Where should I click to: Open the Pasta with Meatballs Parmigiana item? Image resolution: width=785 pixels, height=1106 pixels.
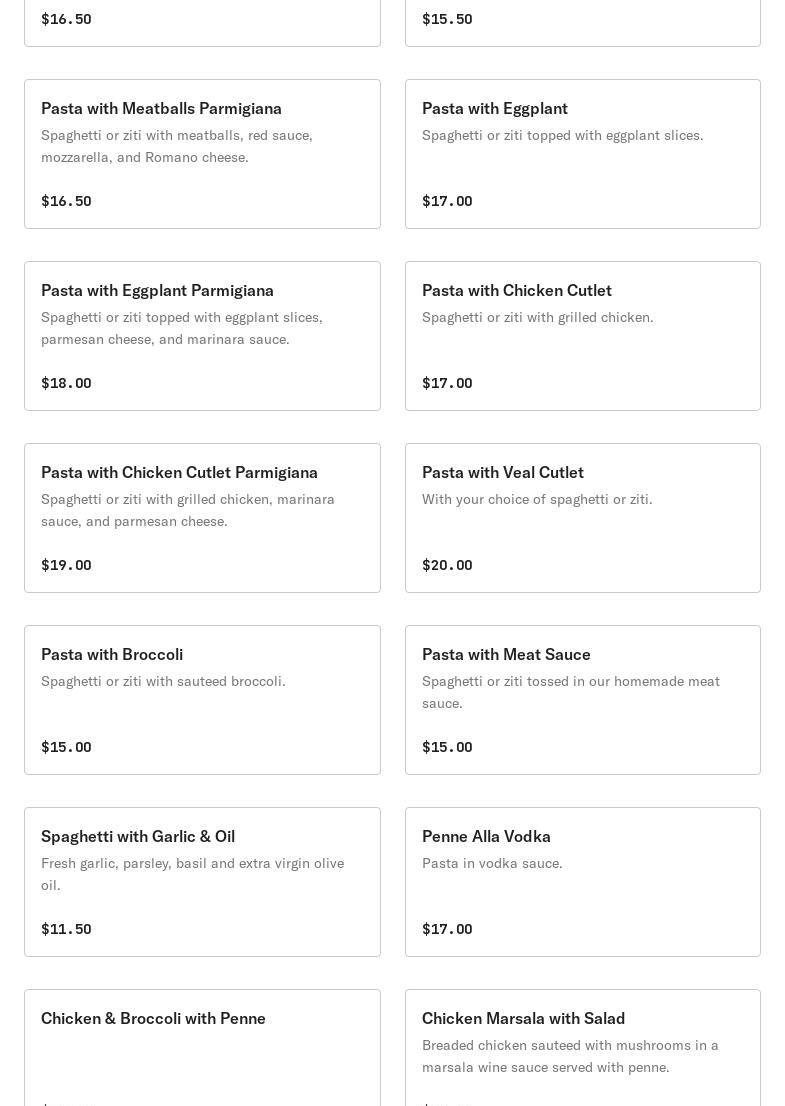tap(202, 154)
